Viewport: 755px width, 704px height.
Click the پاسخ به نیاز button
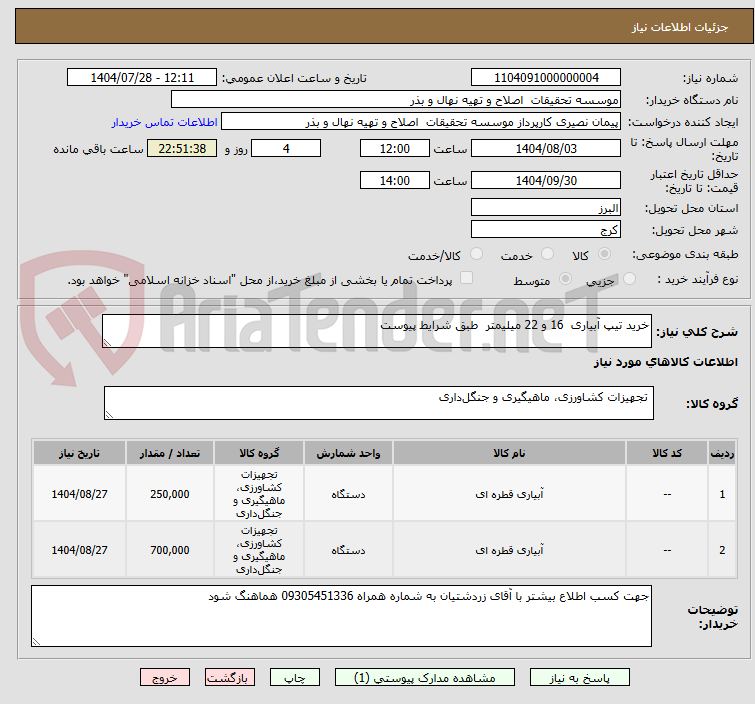579,677
